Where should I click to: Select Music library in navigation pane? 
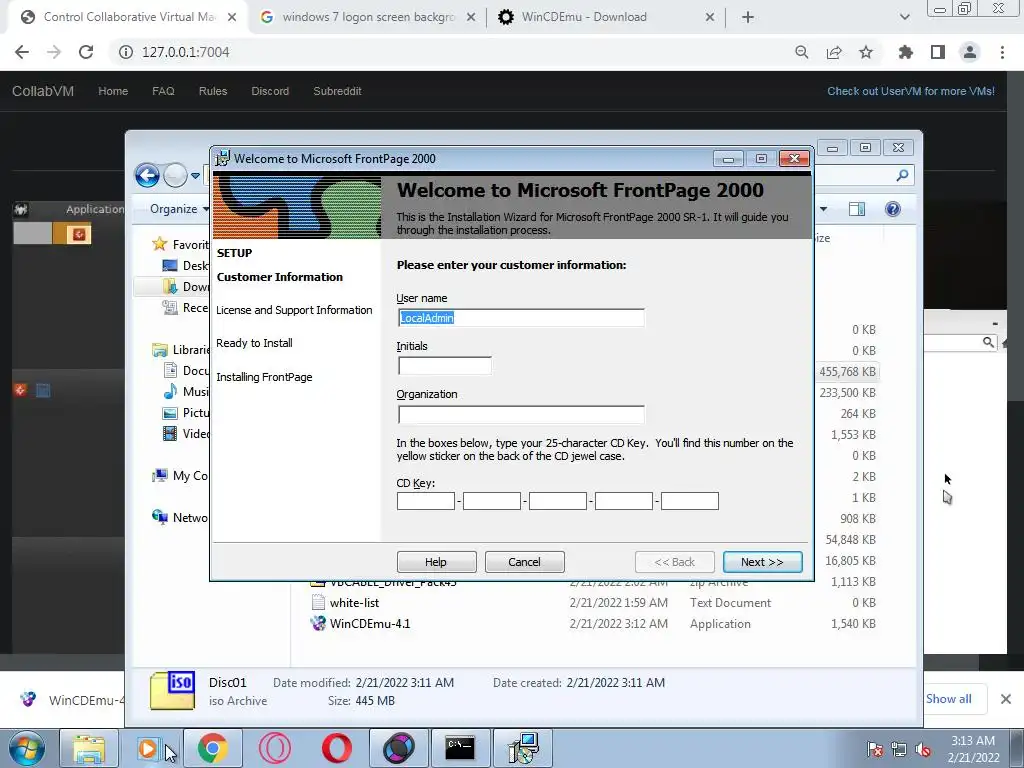[x=186, y=391]
